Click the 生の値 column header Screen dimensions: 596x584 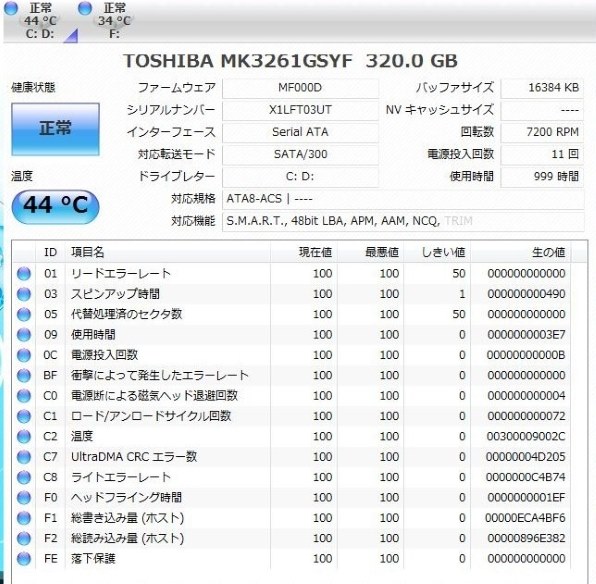tap(520, 252)
